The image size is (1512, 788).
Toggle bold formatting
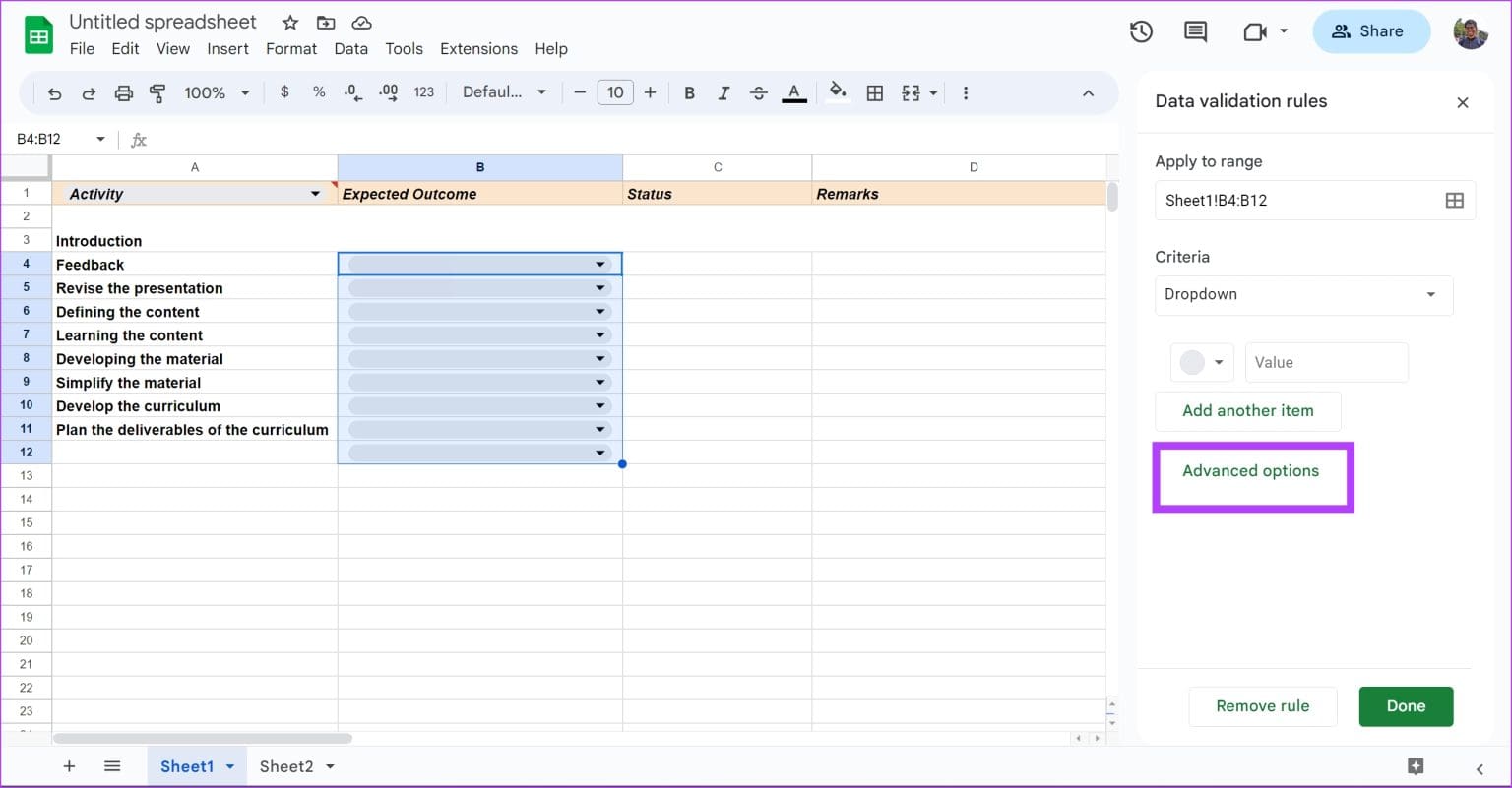tap(689, 91)
